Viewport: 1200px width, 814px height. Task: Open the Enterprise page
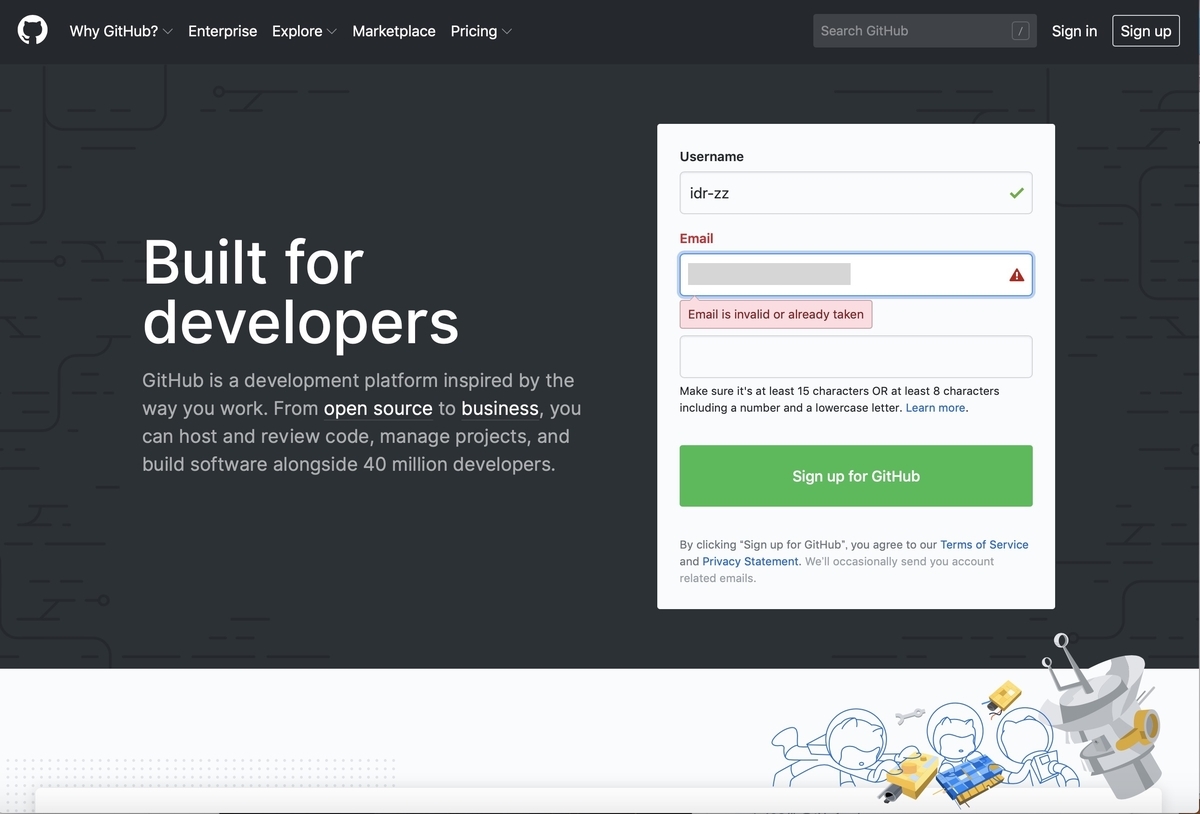point(222,31)
